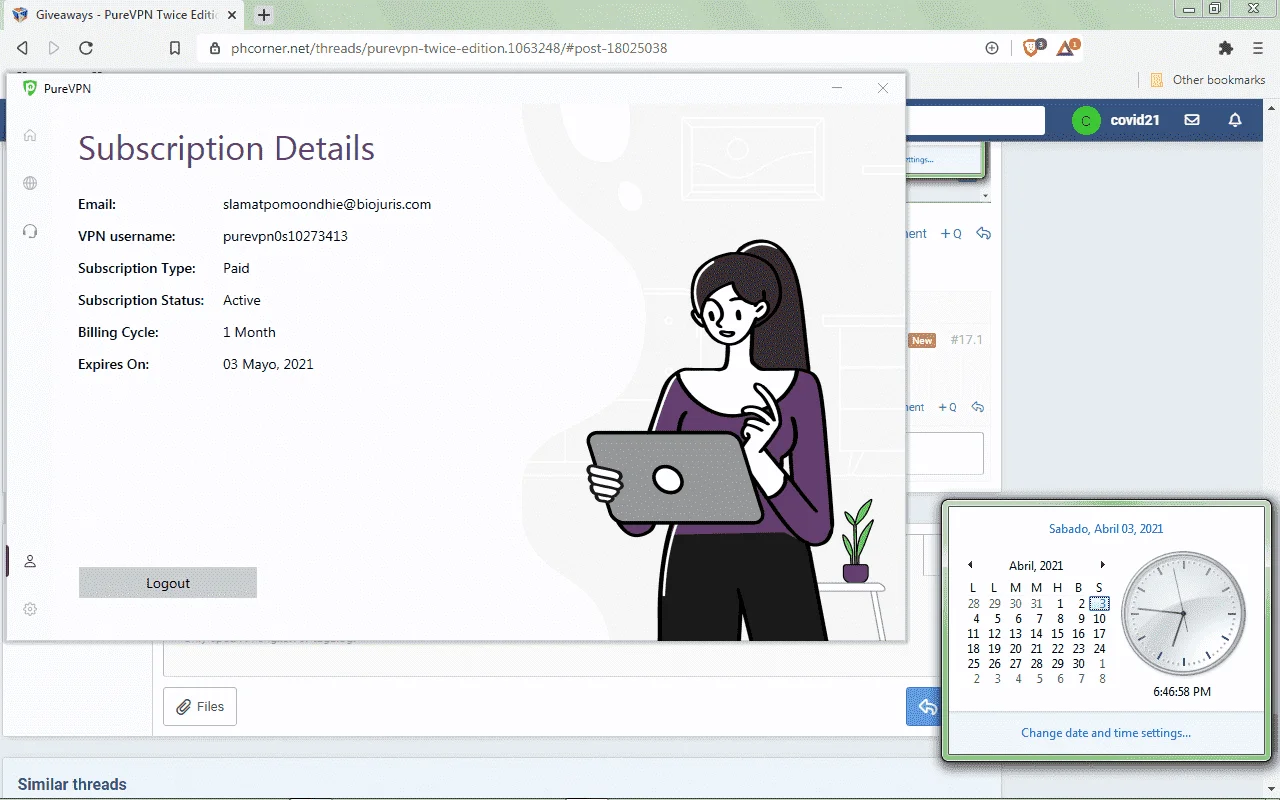The image size is (1280, 800).
Task: Click the +Q quote link near #17.1
Action: [947, 407]
